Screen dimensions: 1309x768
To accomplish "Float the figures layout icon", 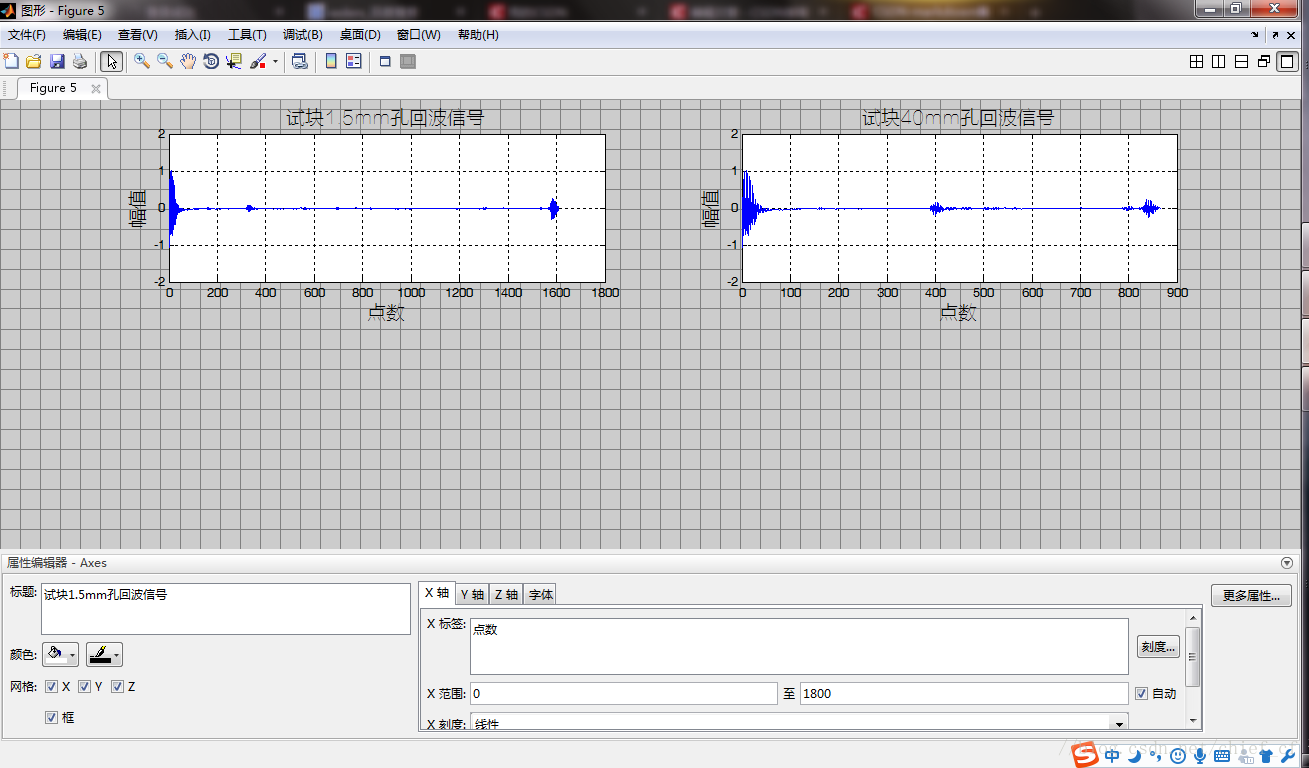I will (x=1264, y=62).
